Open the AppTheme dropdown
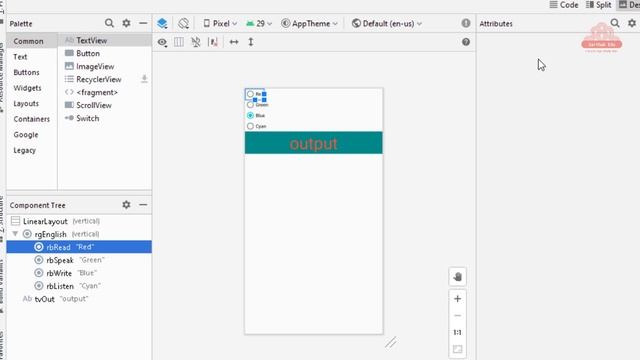The width and height of the screenshot is (640, 360). (309, 23)
